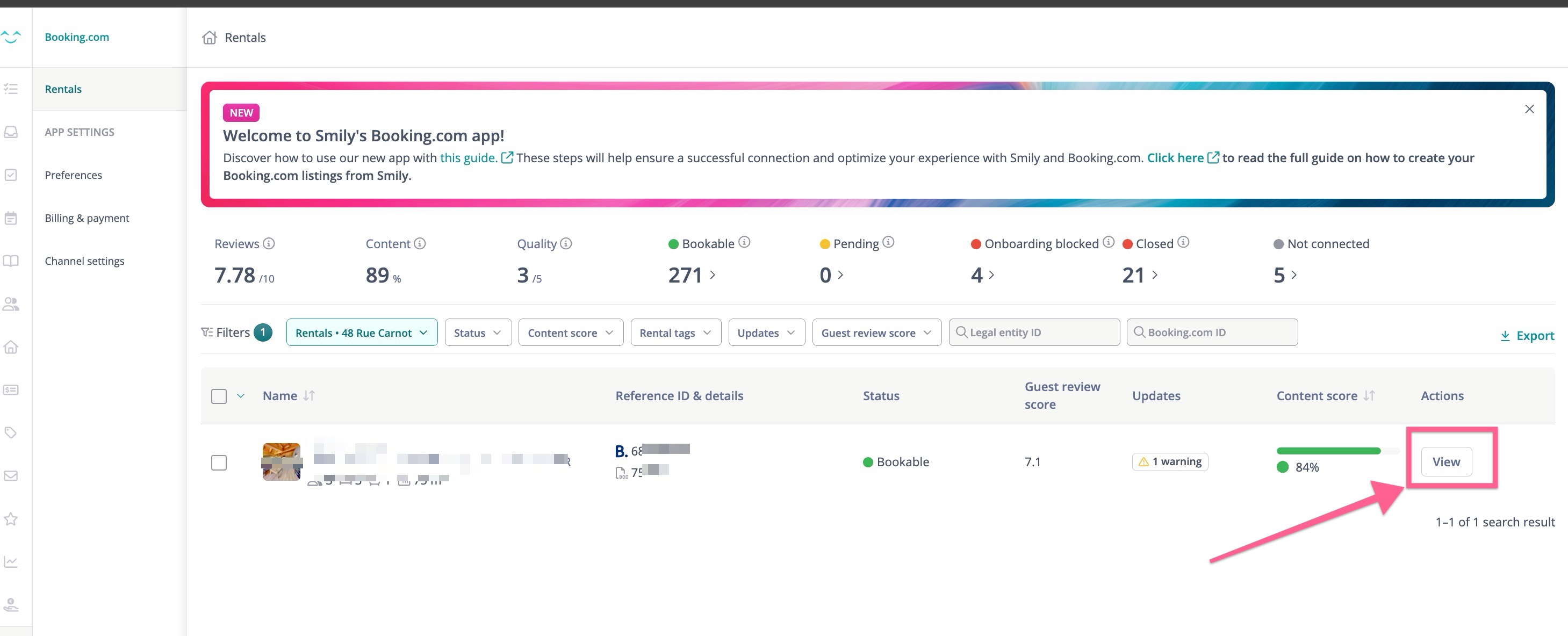Select the checkbox for the Bookable rental row

coord(219,462)
